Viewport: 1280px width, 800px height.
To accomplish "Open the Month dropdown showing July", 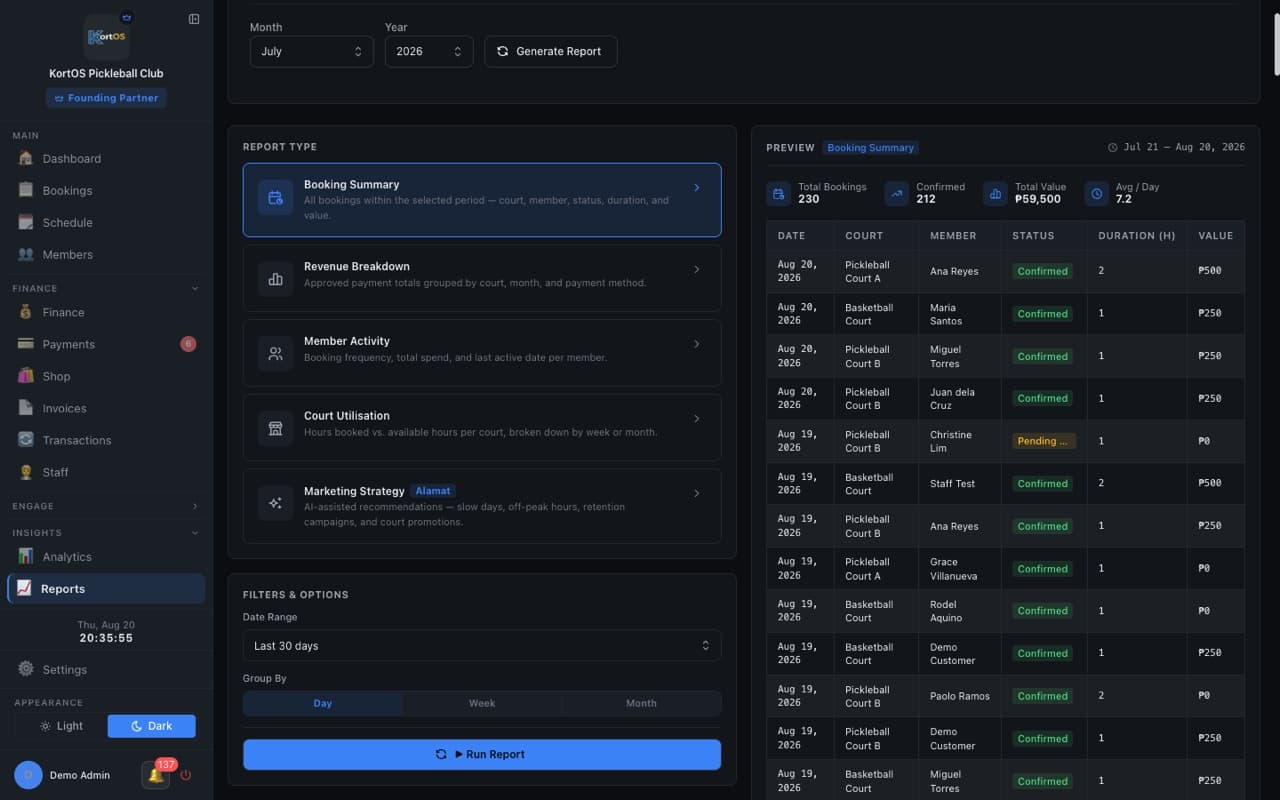I will point(311,51).
